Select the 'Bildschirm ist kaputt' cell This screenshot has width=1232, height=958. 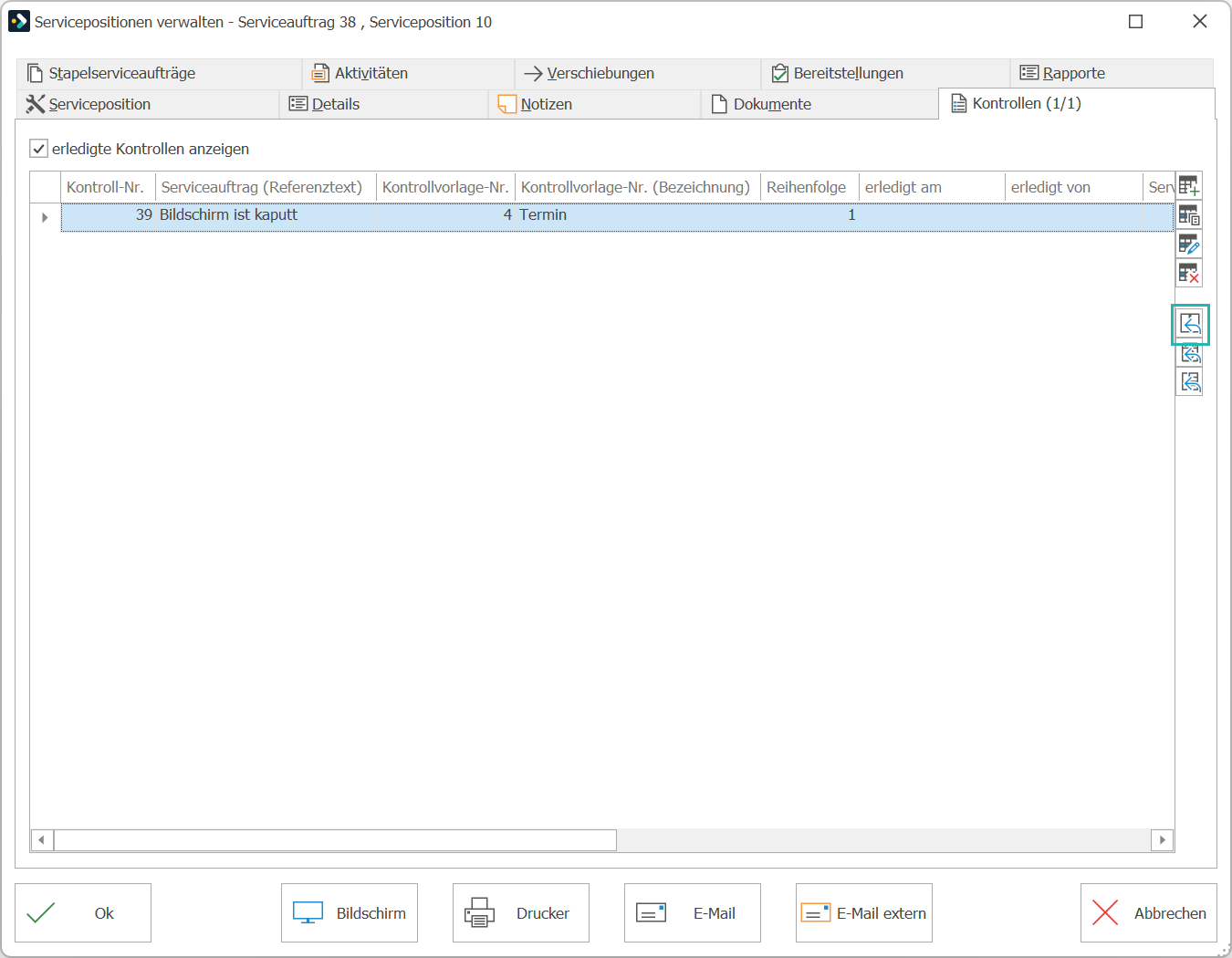point(266,215)
